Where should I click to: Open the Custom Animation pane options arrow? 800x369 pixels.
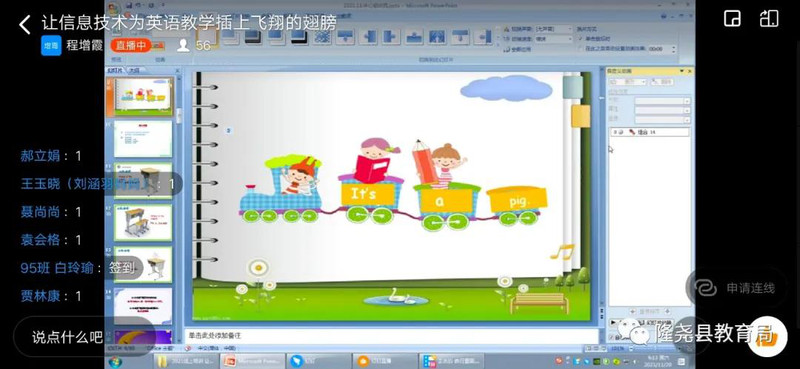[x=682, y=71]
